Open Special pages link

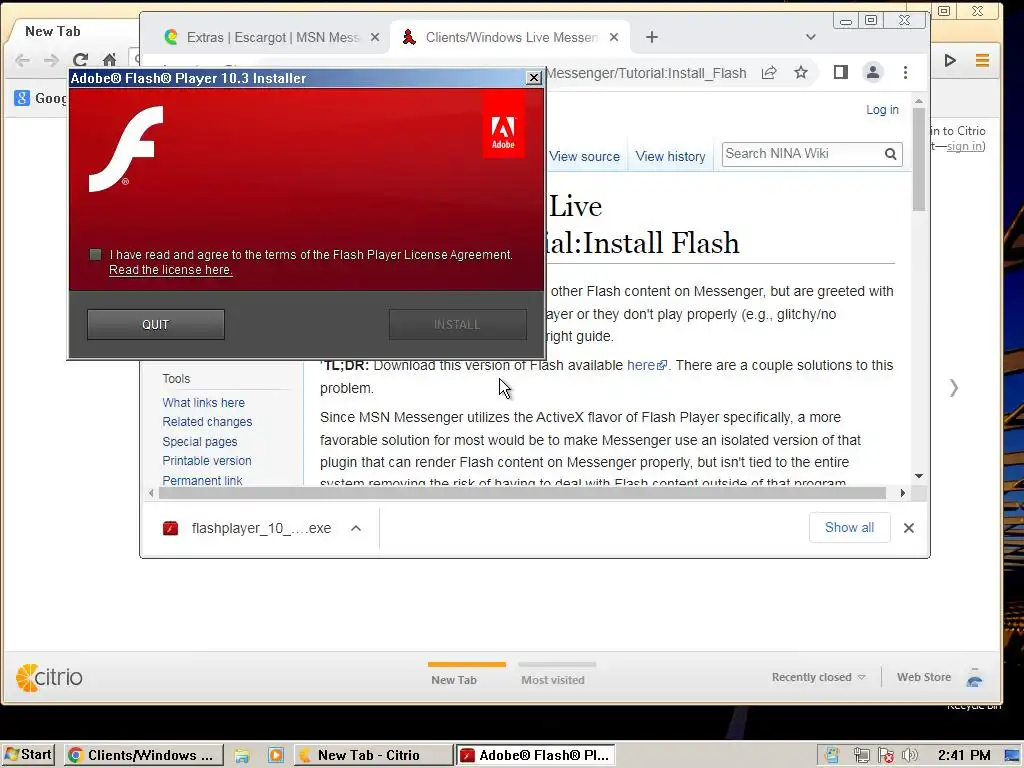[x=200, y=441]
